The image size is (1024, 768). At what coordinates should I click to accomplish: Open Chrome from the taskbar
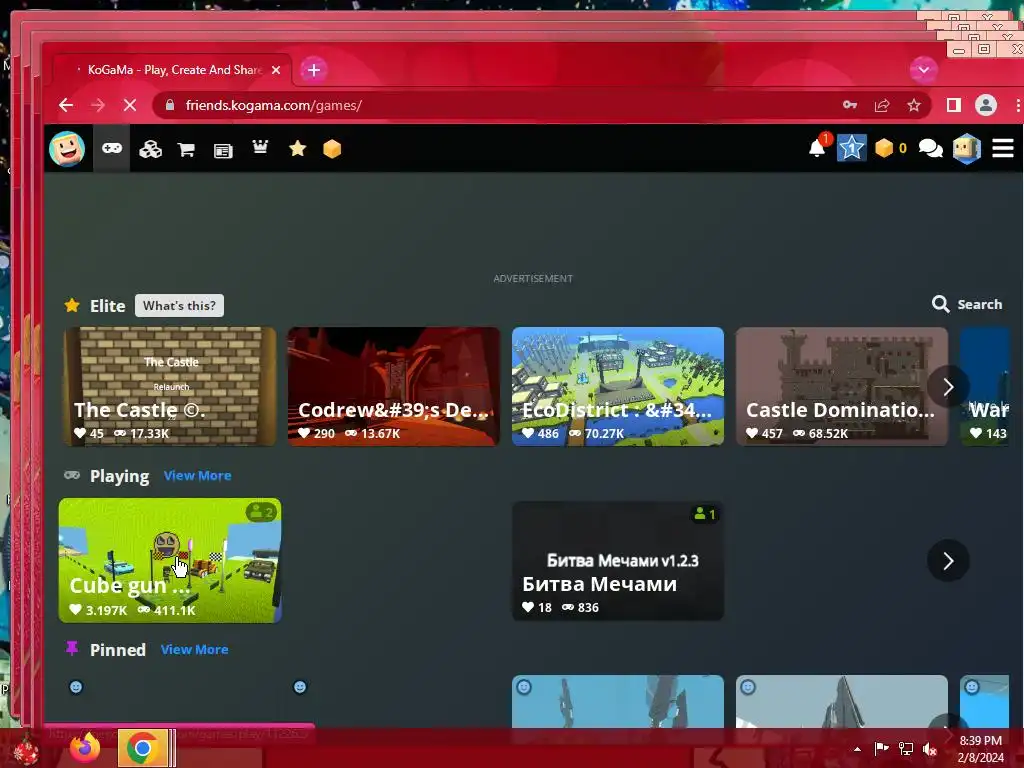(143, 748)
